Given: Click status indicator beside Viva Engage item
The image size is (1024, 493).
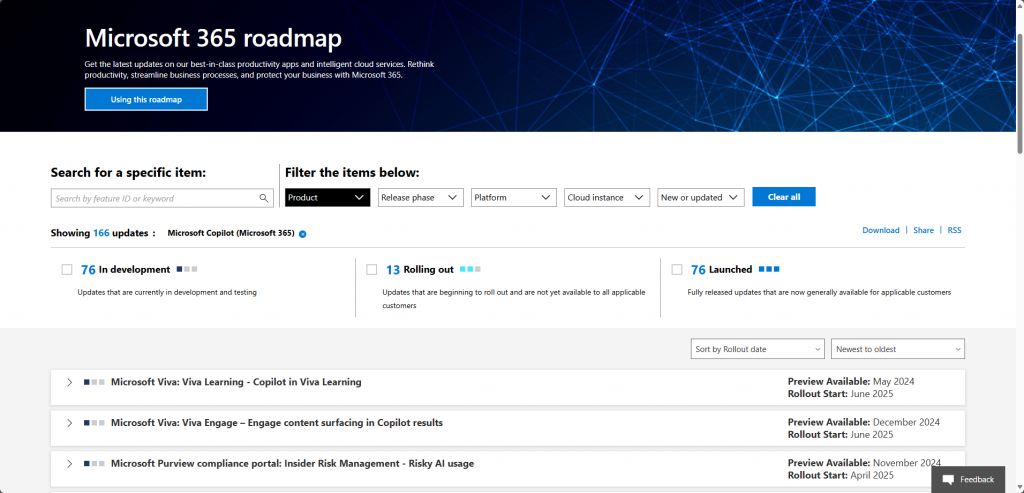Looking at the screenshot, I should point(94,423).
